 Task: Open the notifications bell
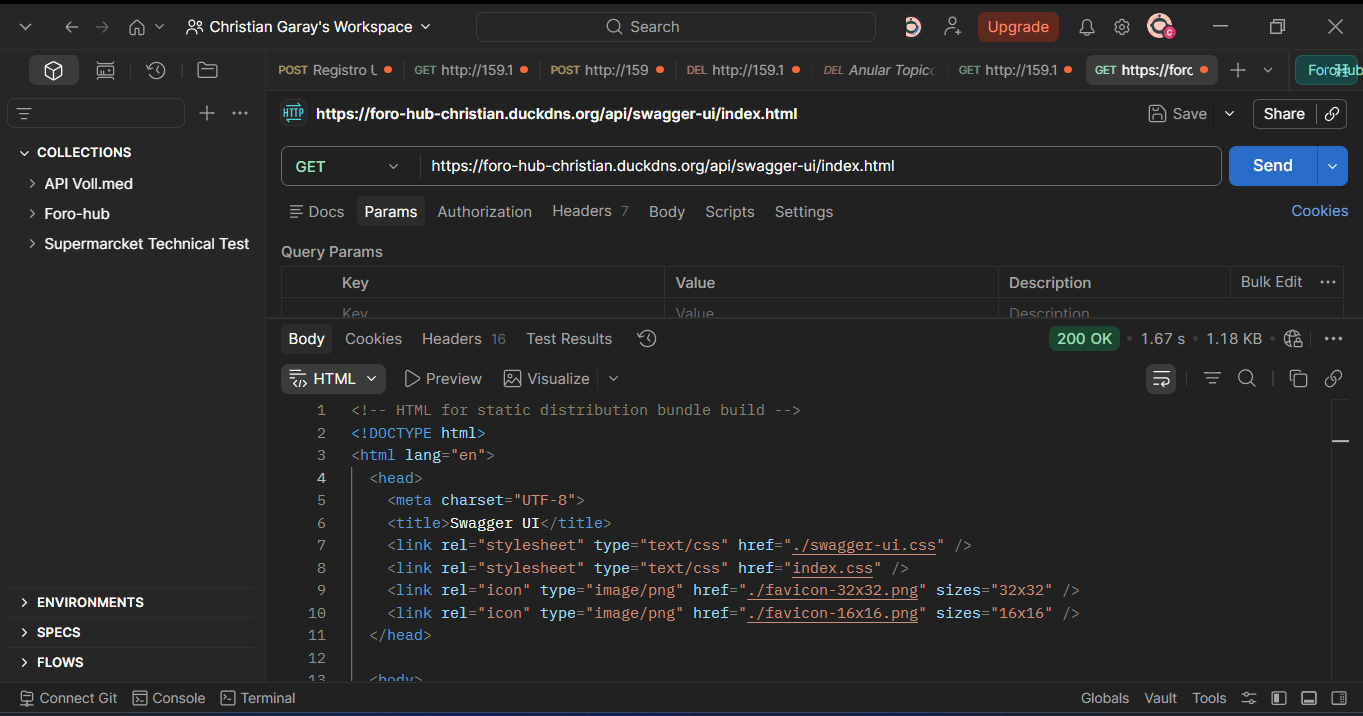click(x=1086, y=27)
